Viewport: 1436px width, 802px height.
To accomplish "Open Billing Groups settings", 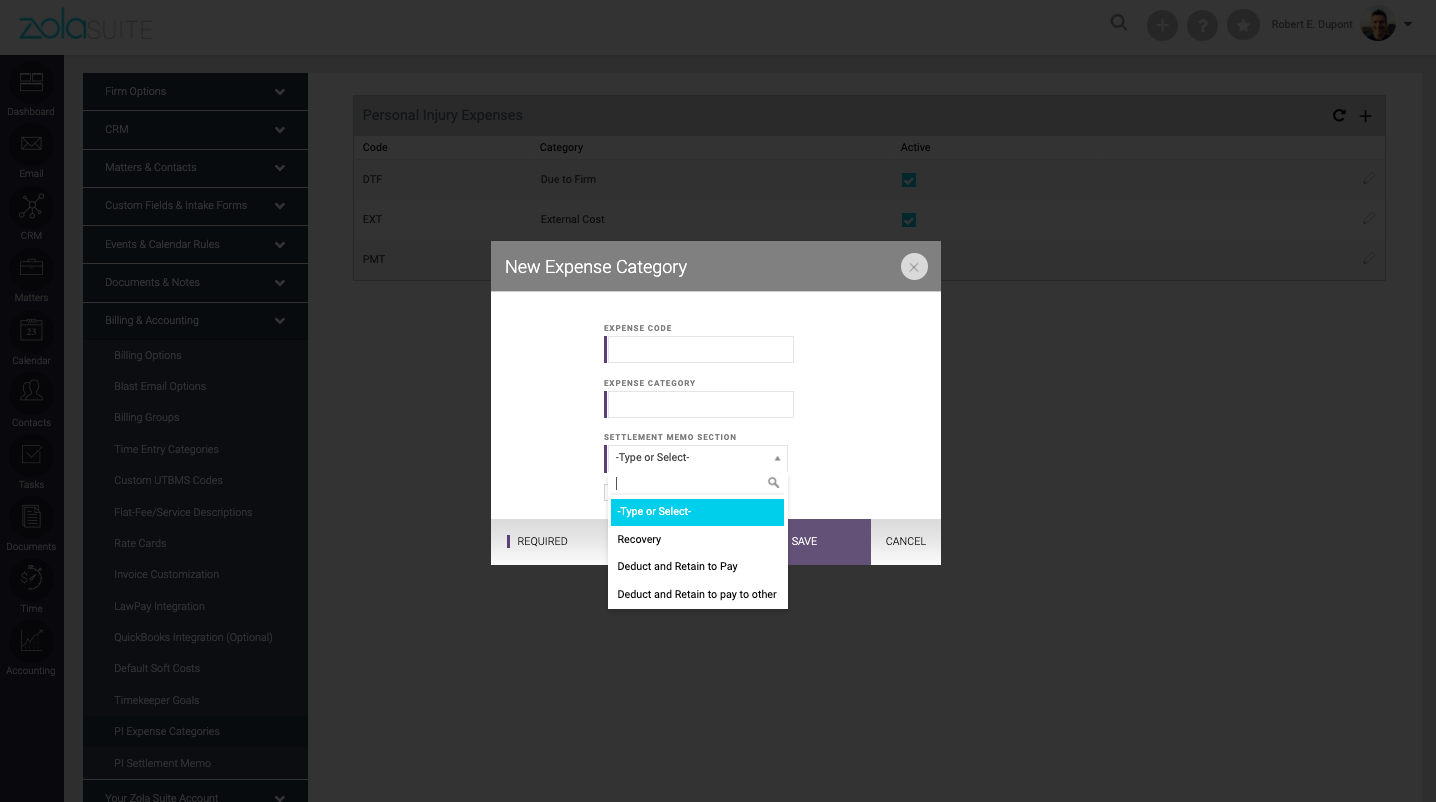I will pos(147,417).
